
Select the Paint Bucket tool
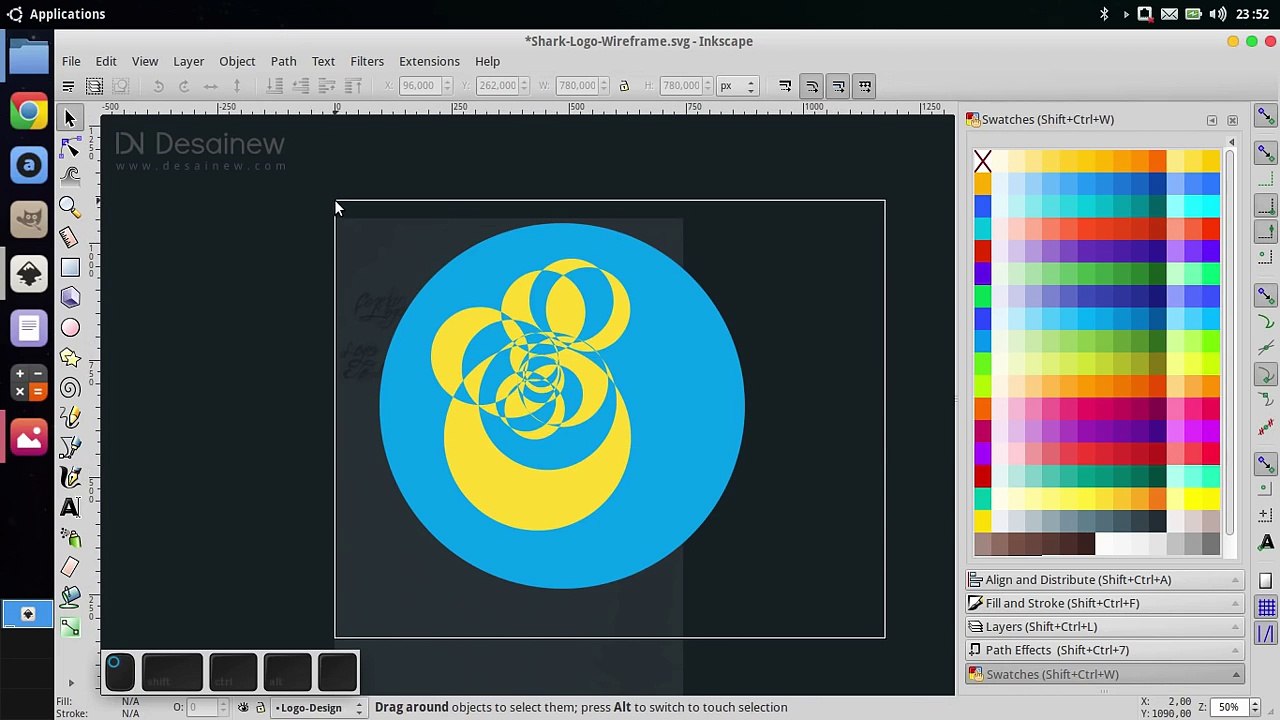(70, 597)
